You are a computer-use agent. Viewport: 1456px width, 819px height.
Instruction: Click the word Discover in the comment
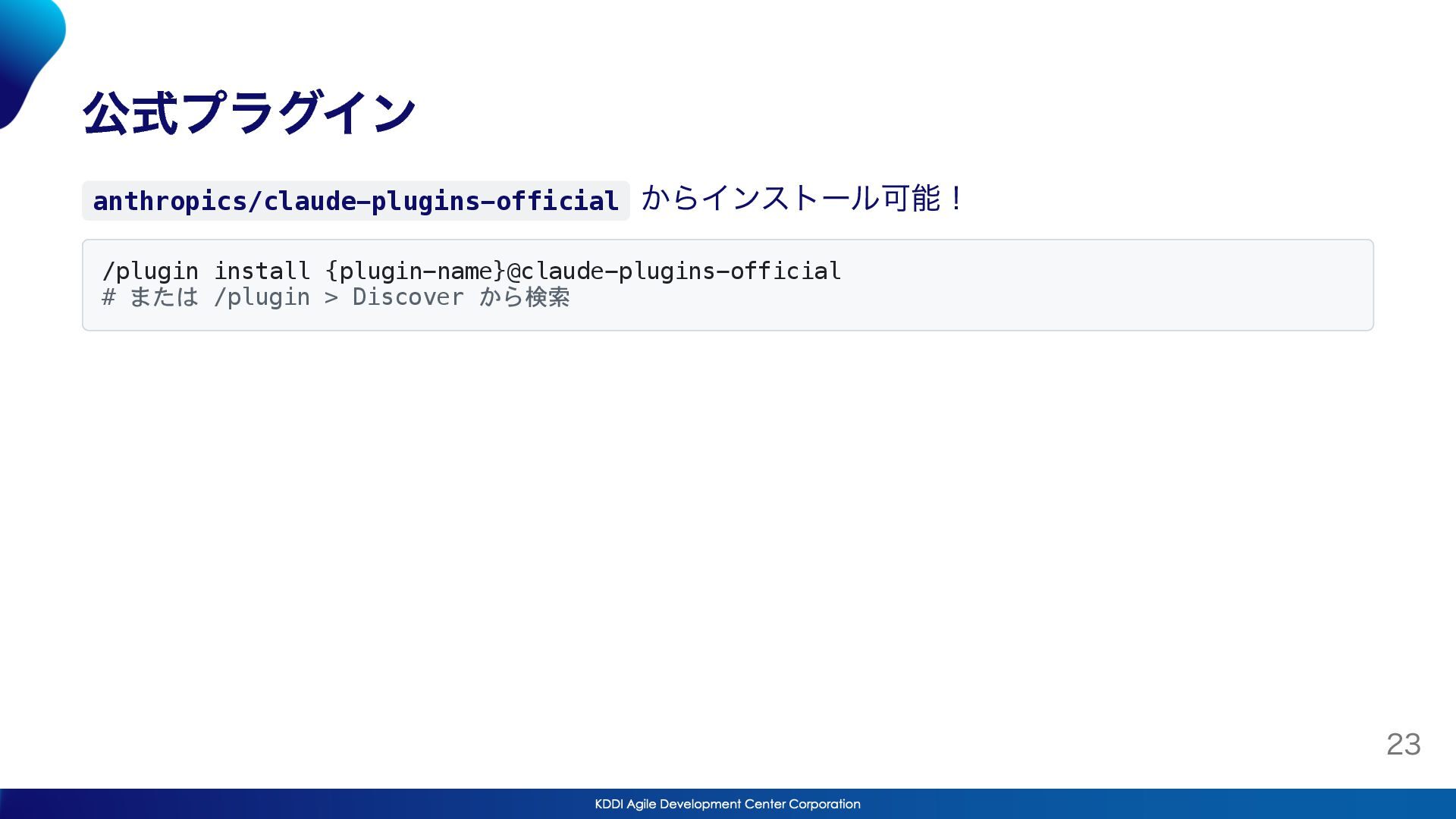[408, 297]
